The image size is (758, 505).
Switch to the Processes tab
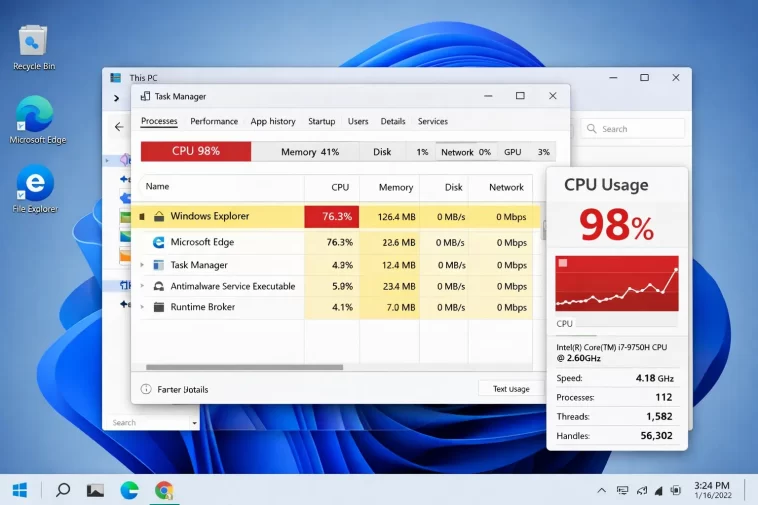pos(159,121)
